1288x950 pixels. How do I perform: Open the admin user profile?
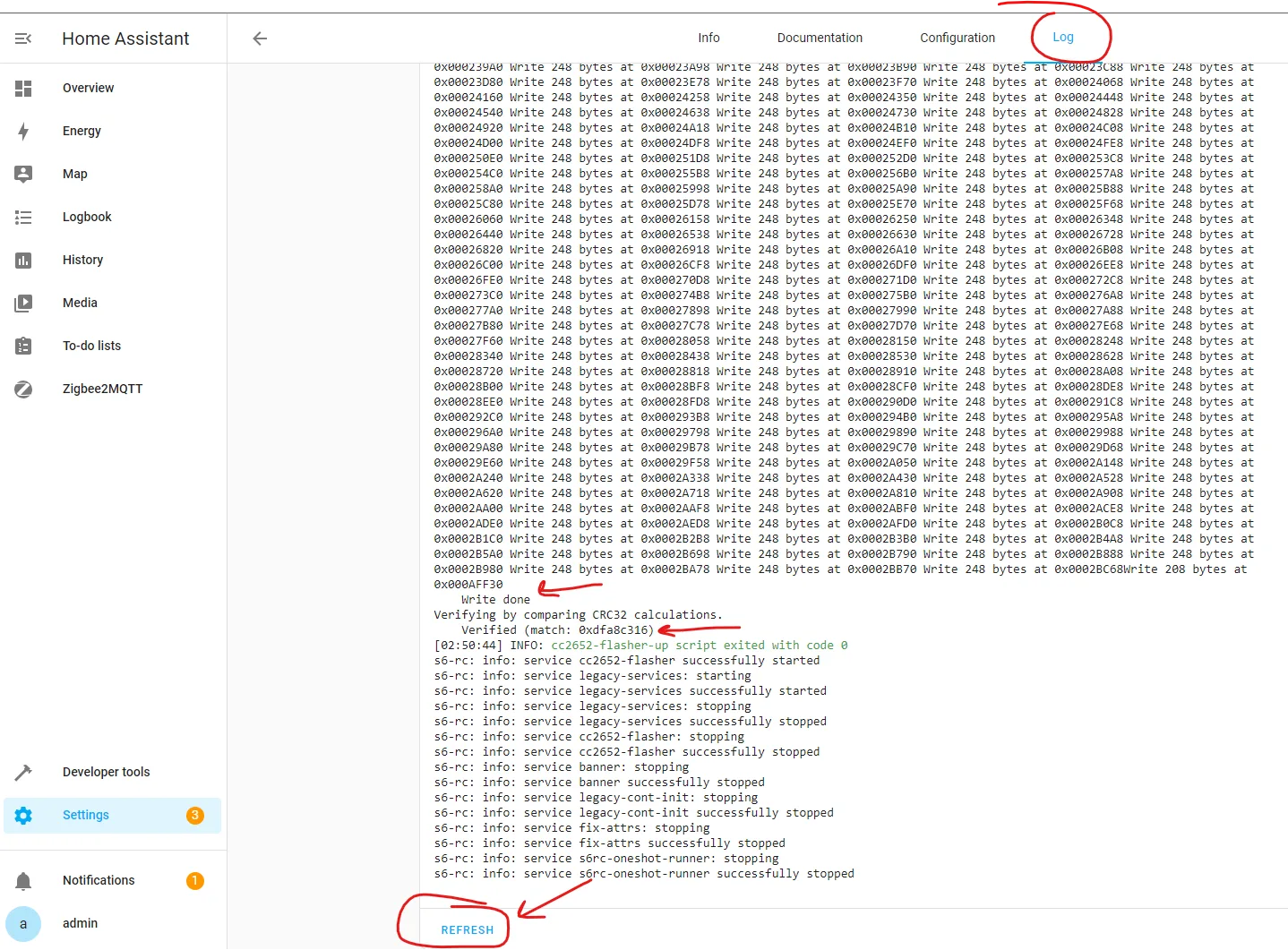click(x=80, y=923)
